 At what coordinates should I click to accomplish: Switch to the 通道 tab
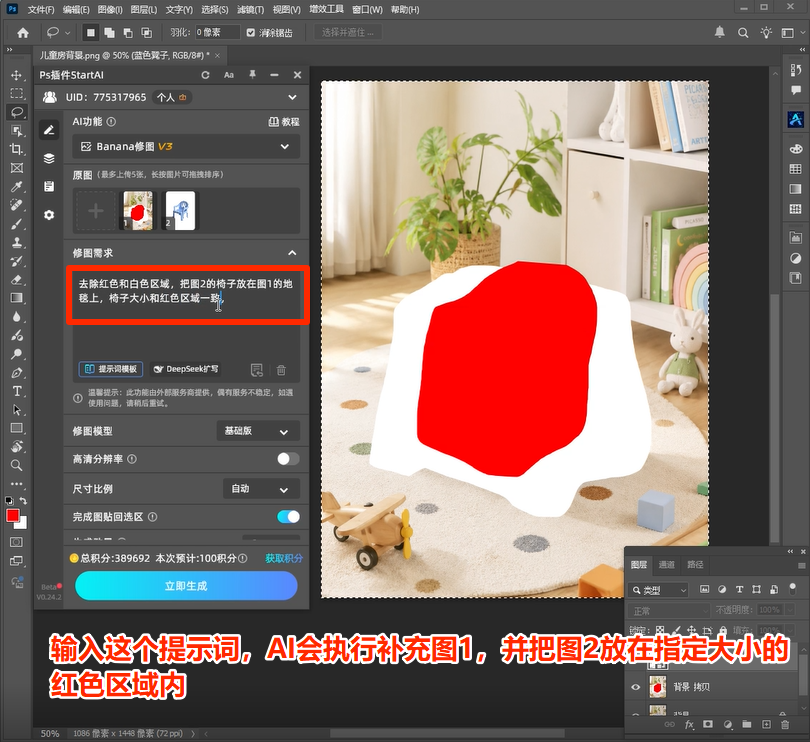666,564
